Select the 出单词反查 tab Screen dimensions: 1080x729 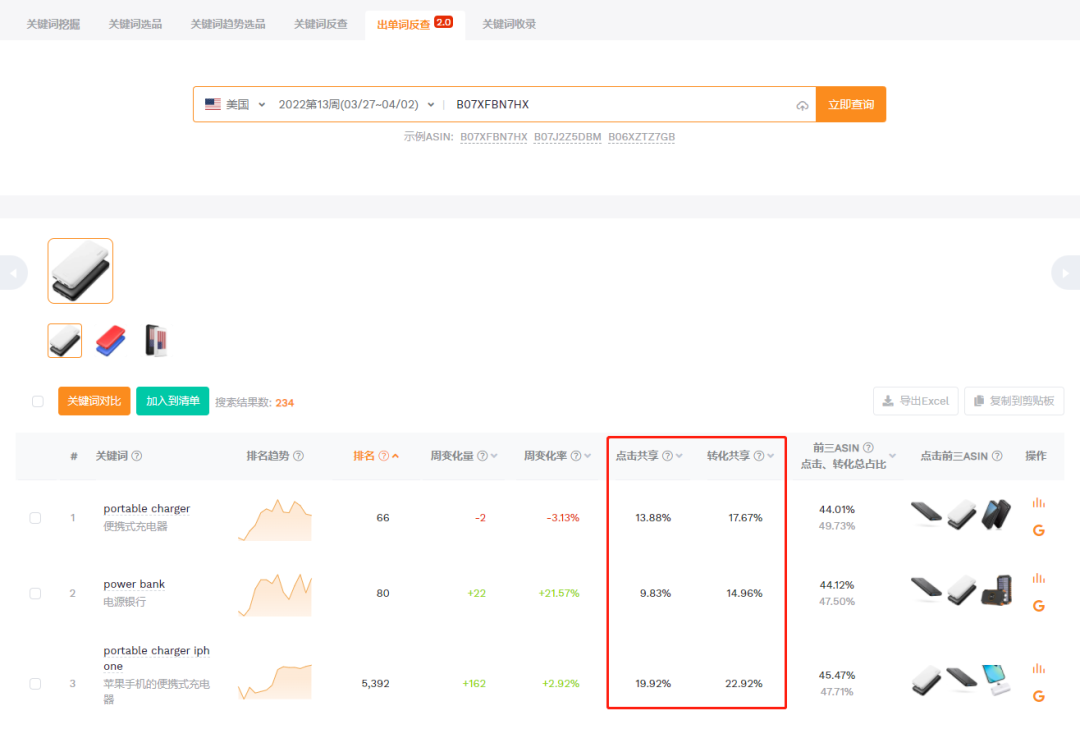[x=414, y=24]
